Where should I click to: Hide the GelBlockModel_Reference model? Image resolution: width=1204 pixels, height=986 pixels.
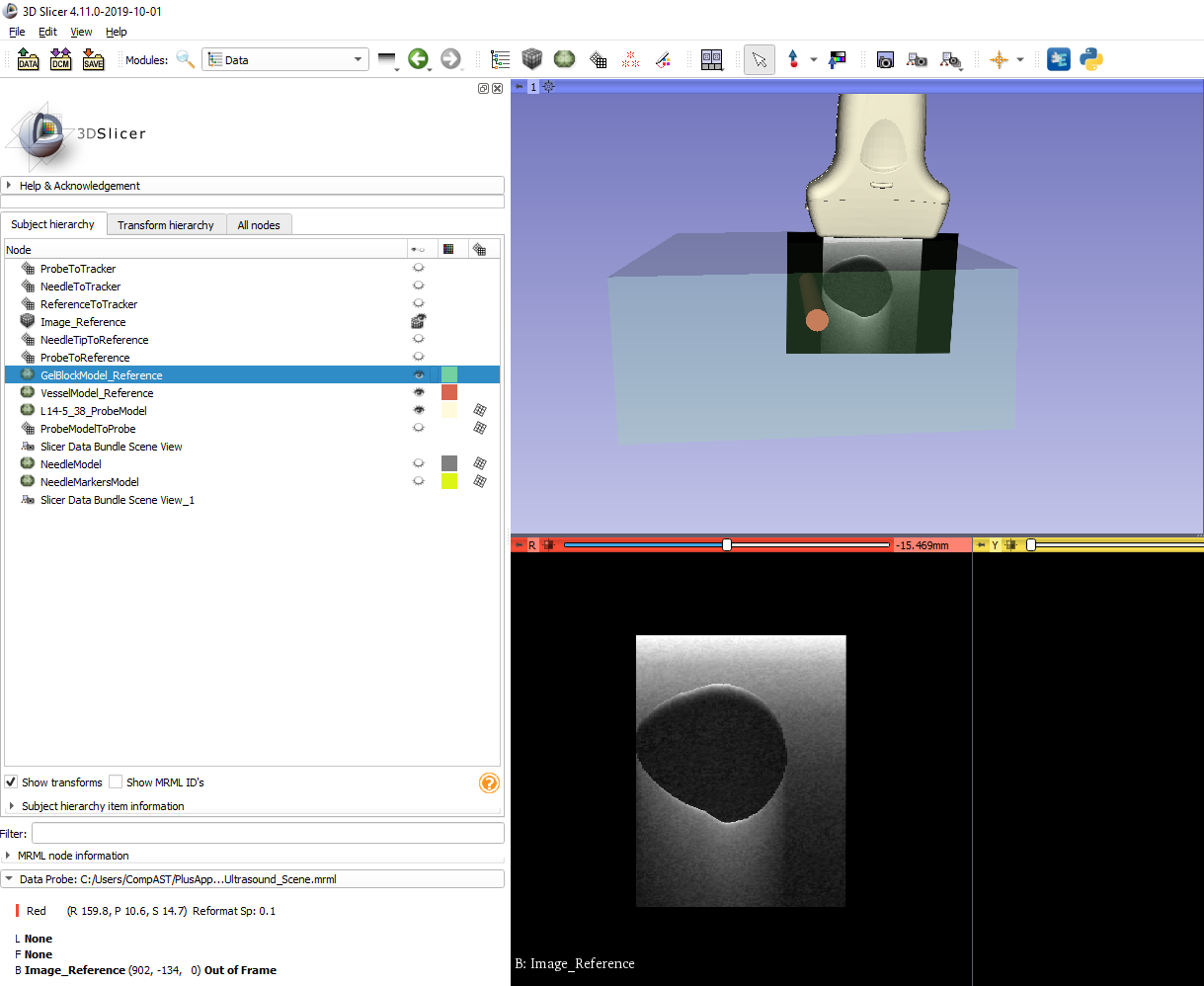tap(418, 374)
